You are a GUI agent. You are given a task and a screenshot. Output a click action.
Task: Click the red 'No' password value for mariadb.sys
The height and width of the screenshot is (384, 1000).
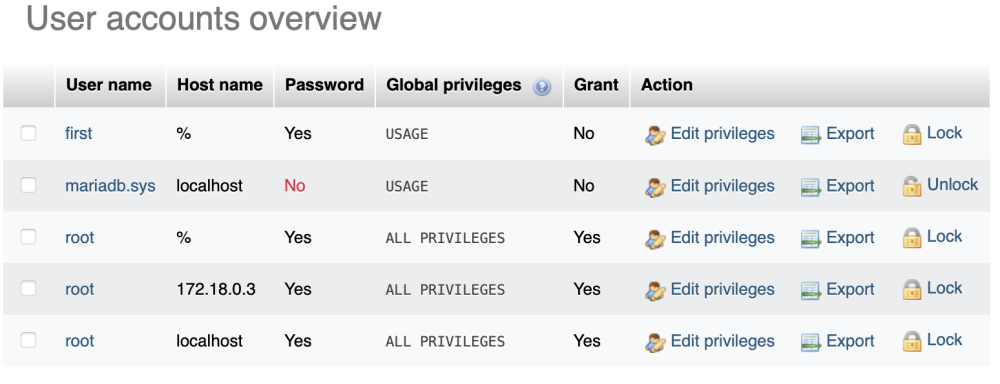click(x=295, y=186)
